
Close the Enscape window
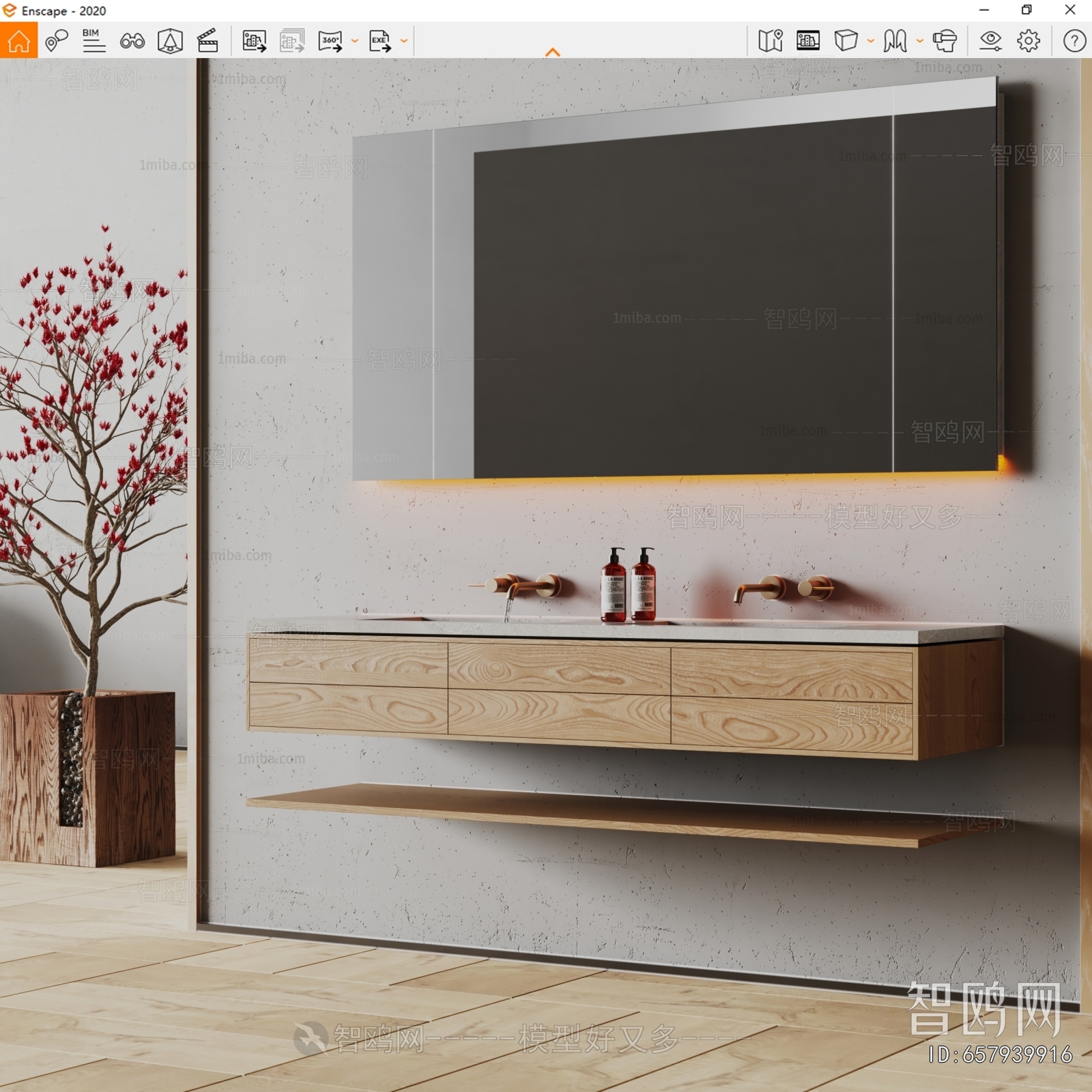pyautogui.click(x=1070, y=10)
